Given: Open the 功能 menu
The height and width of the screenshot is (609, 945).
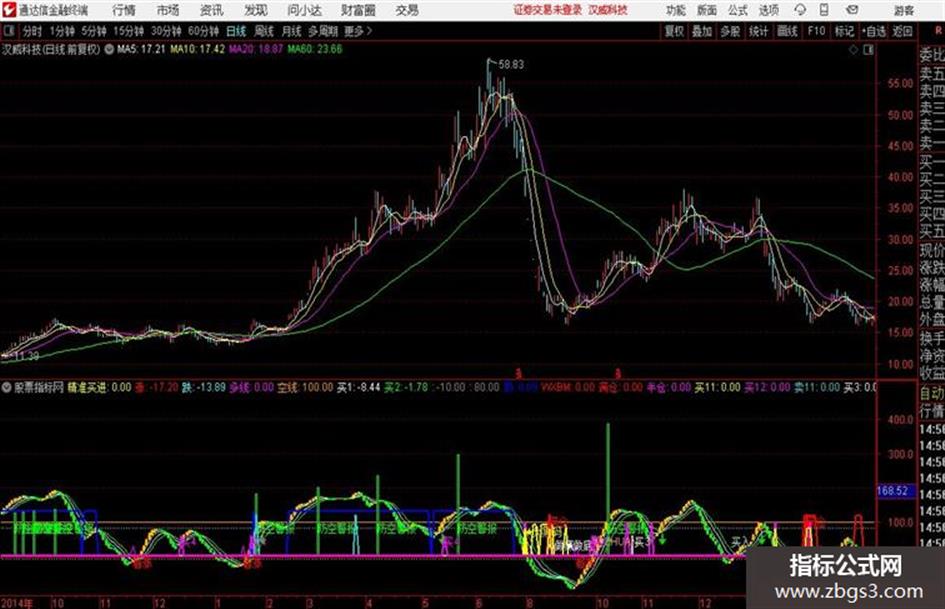Looking at the screenshot, I should click(x=676, y=10).
